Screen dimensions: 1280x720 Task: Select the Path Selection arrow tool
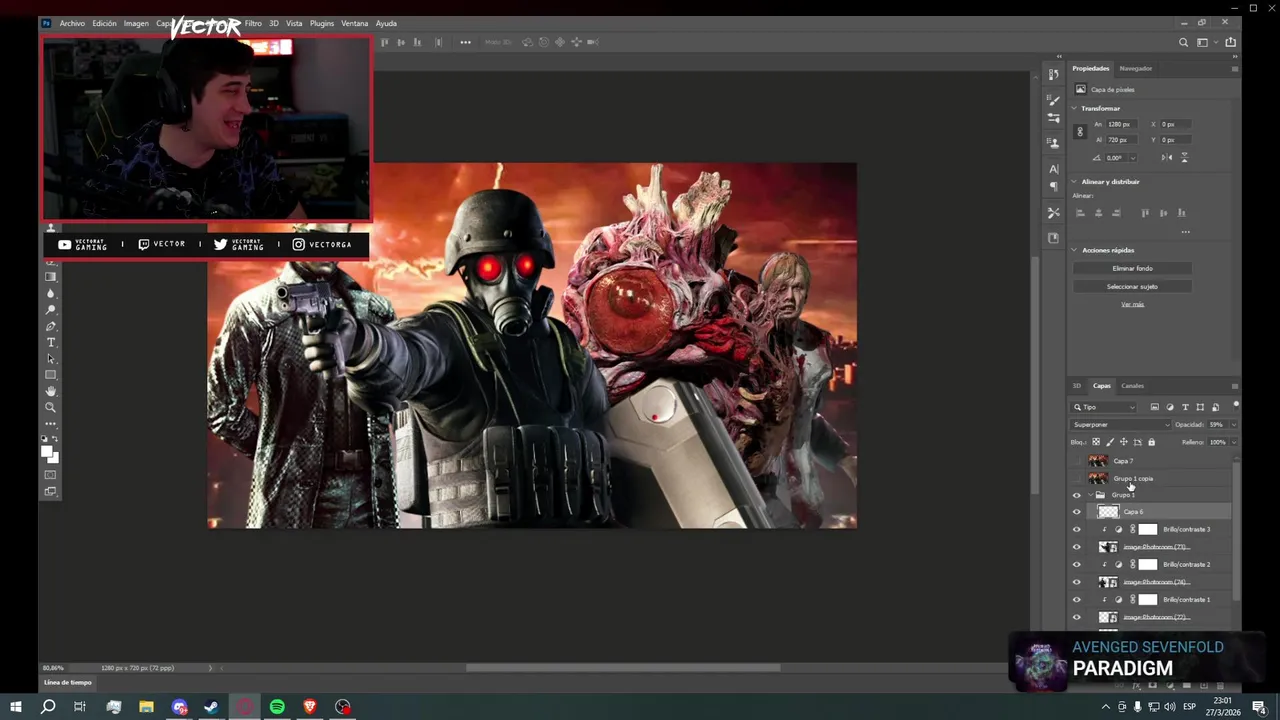[x=51, y=359]
